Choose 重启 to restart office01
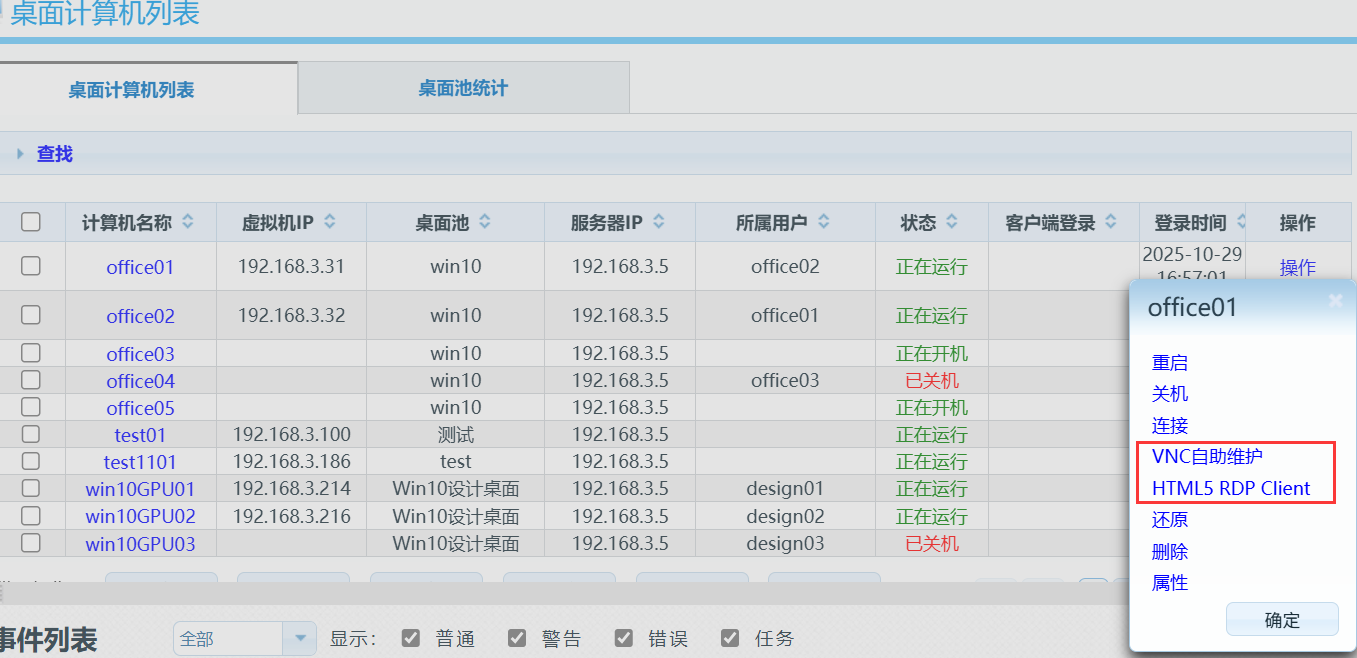Image resolution: width=1357 pixels, height=658 pixels. tap(1170, 363)
